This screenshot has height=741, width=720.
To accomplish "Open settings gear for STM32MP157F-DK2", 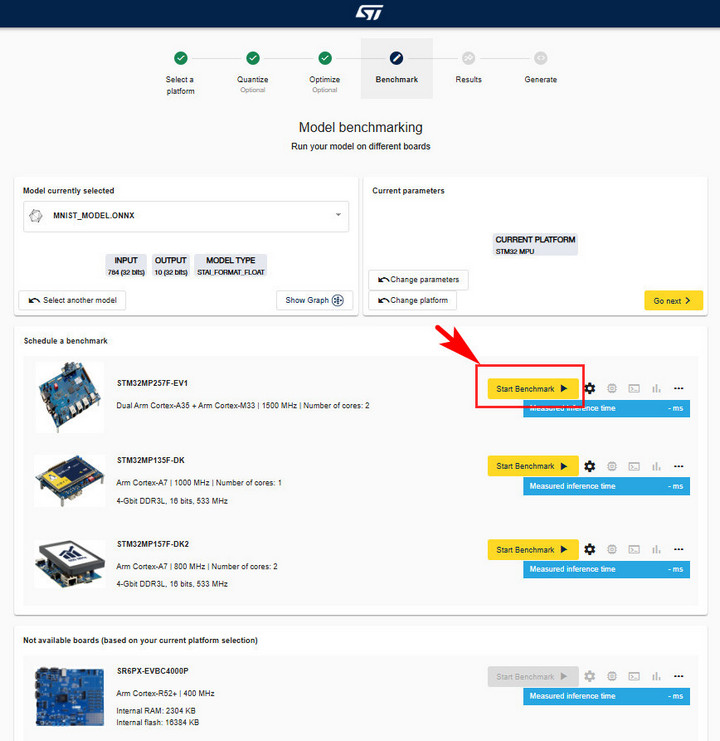I will (x=590, y=549).
